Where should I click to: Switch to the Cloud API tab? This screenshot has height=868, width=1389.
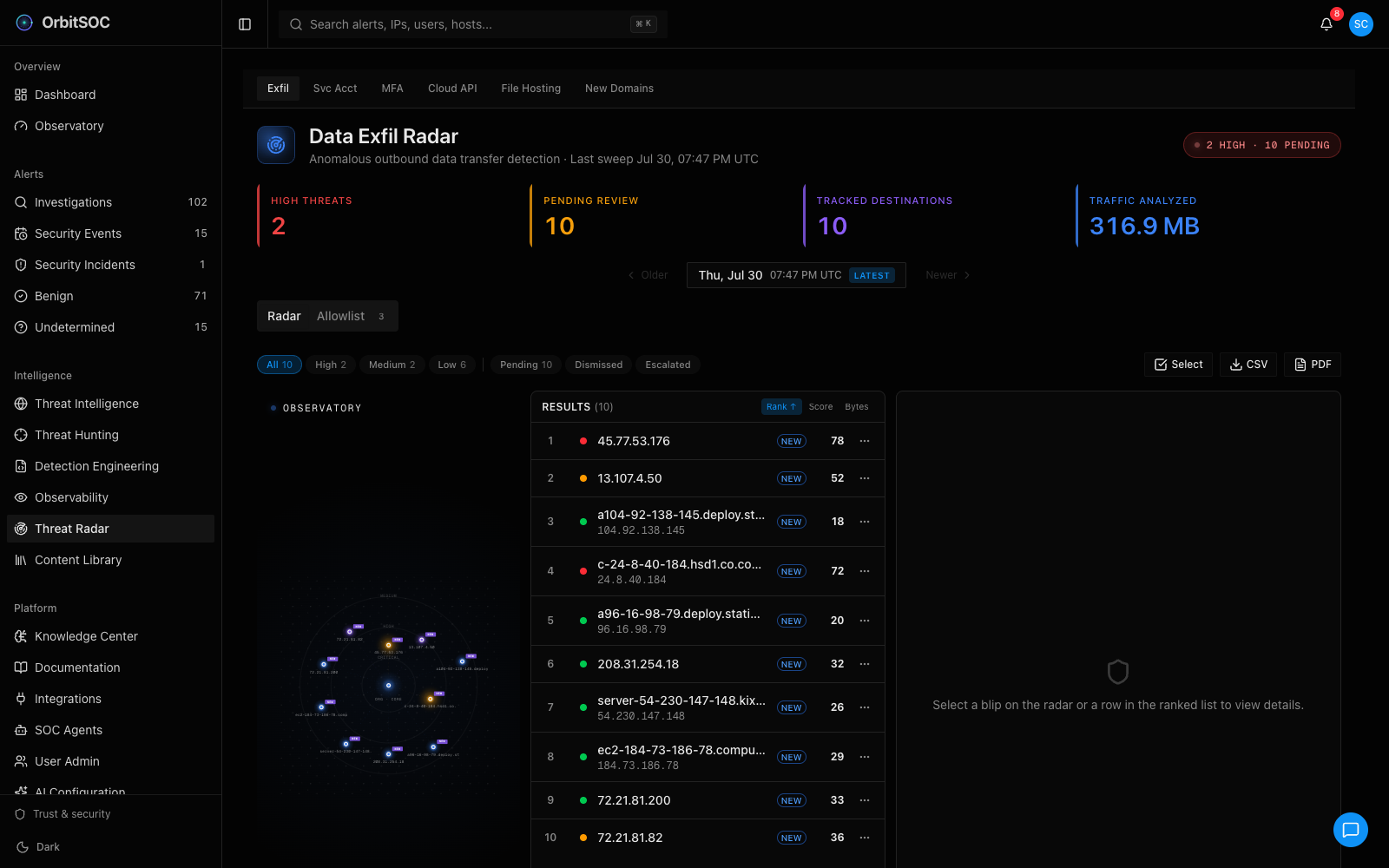pos(452,89)
